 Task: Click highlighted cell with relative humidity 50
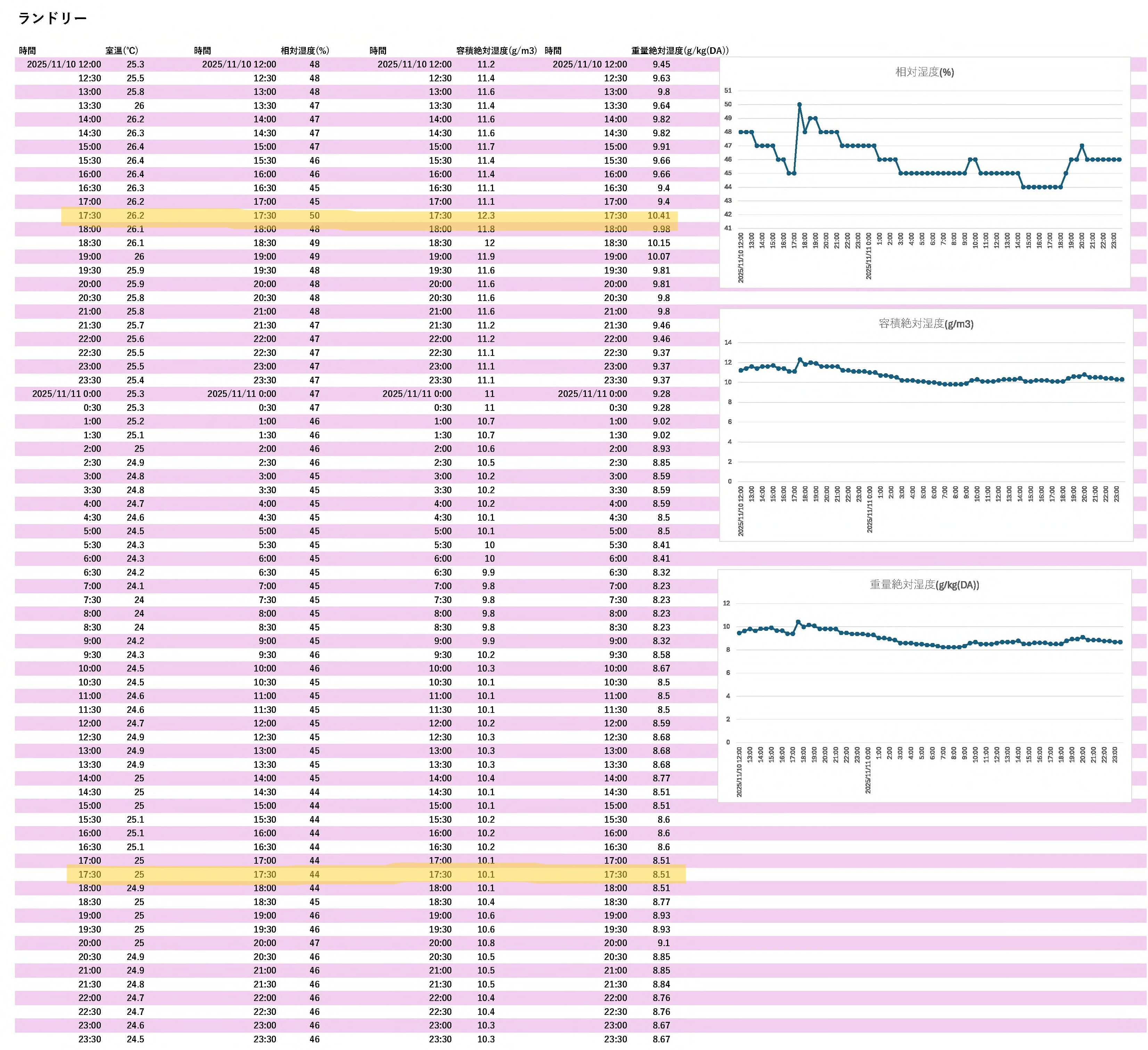[x=314, y=216]
